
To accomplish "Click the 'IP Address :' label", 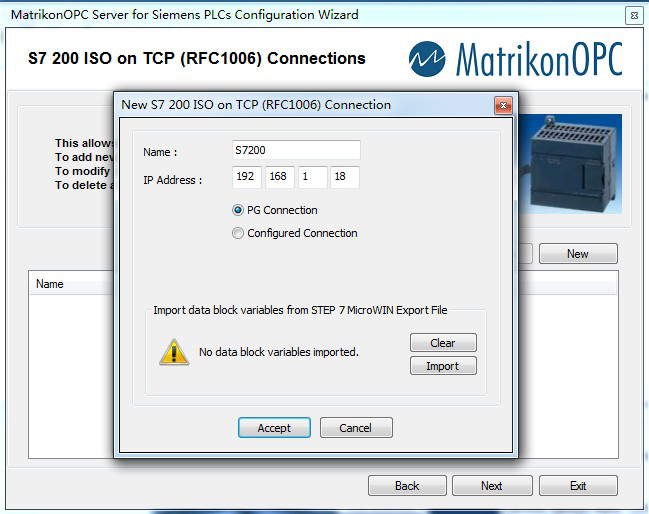I will coord(173,180).
